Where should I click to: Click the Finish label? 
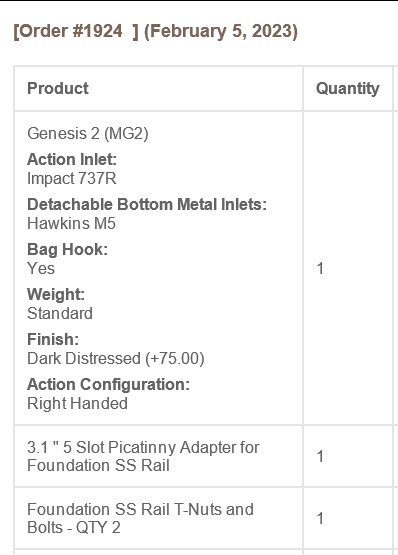tap(53, 339)
